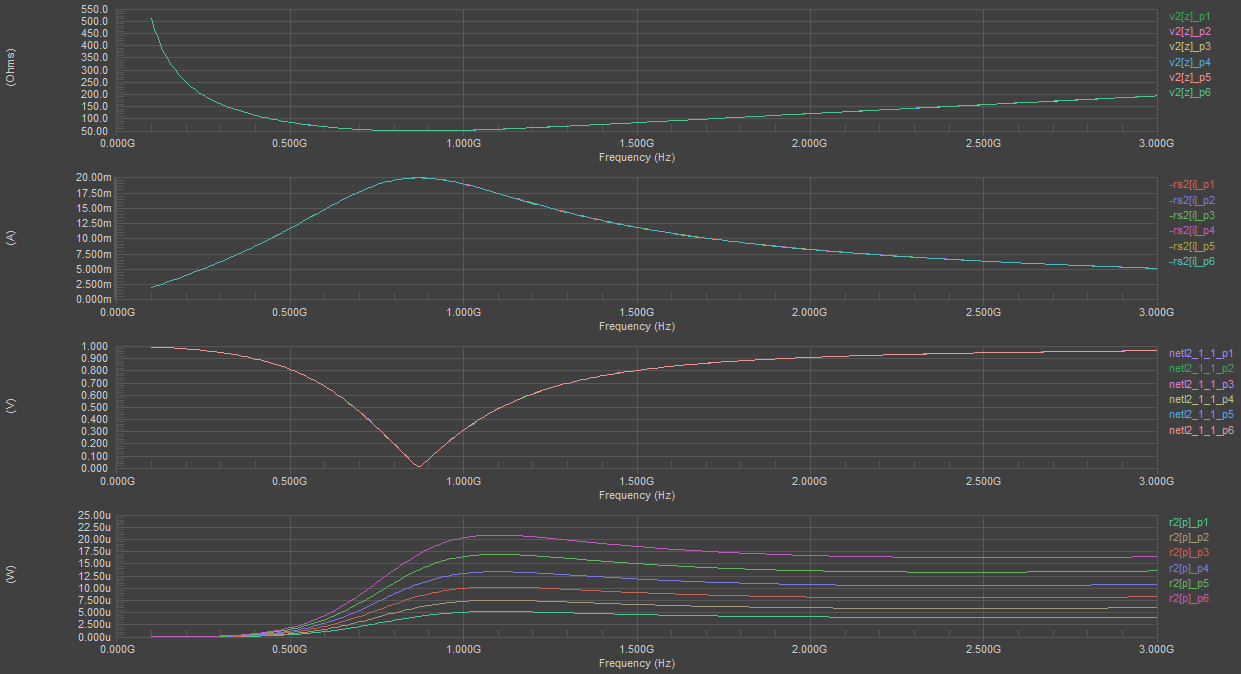This screenshot has height=674, width=1241.
Task: Highlight the netl2_1_1_p5 trace label
Action: tap(1199, 413)
